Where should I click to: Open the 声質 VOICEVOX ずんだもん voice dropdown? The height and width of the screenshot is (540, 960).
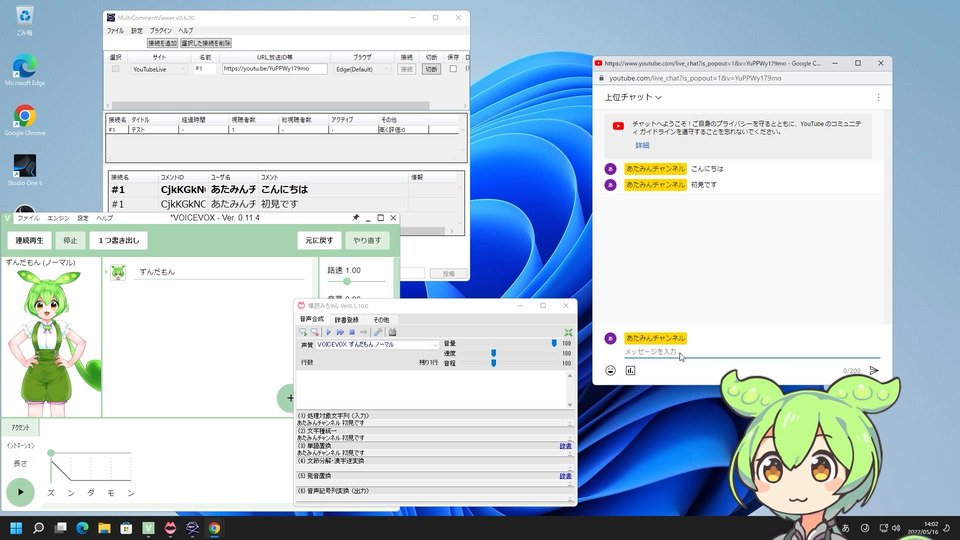tap(377, 345)
